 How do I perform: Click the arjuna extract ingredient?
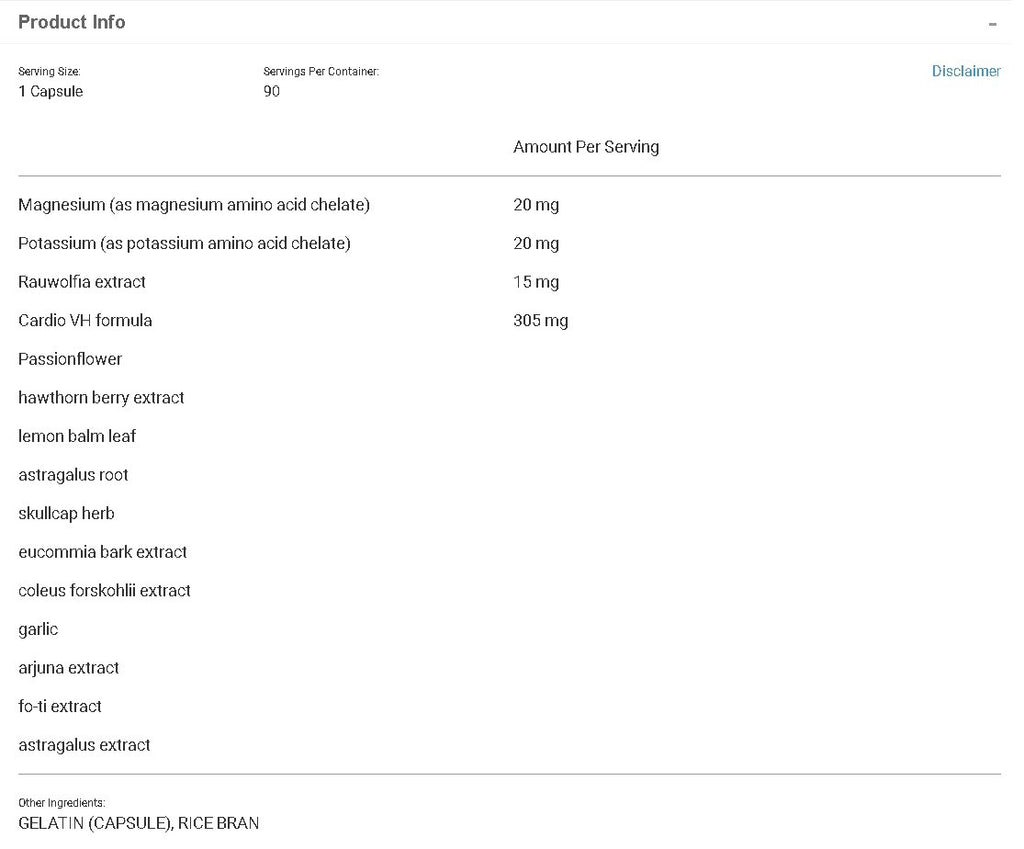point(68,668)
